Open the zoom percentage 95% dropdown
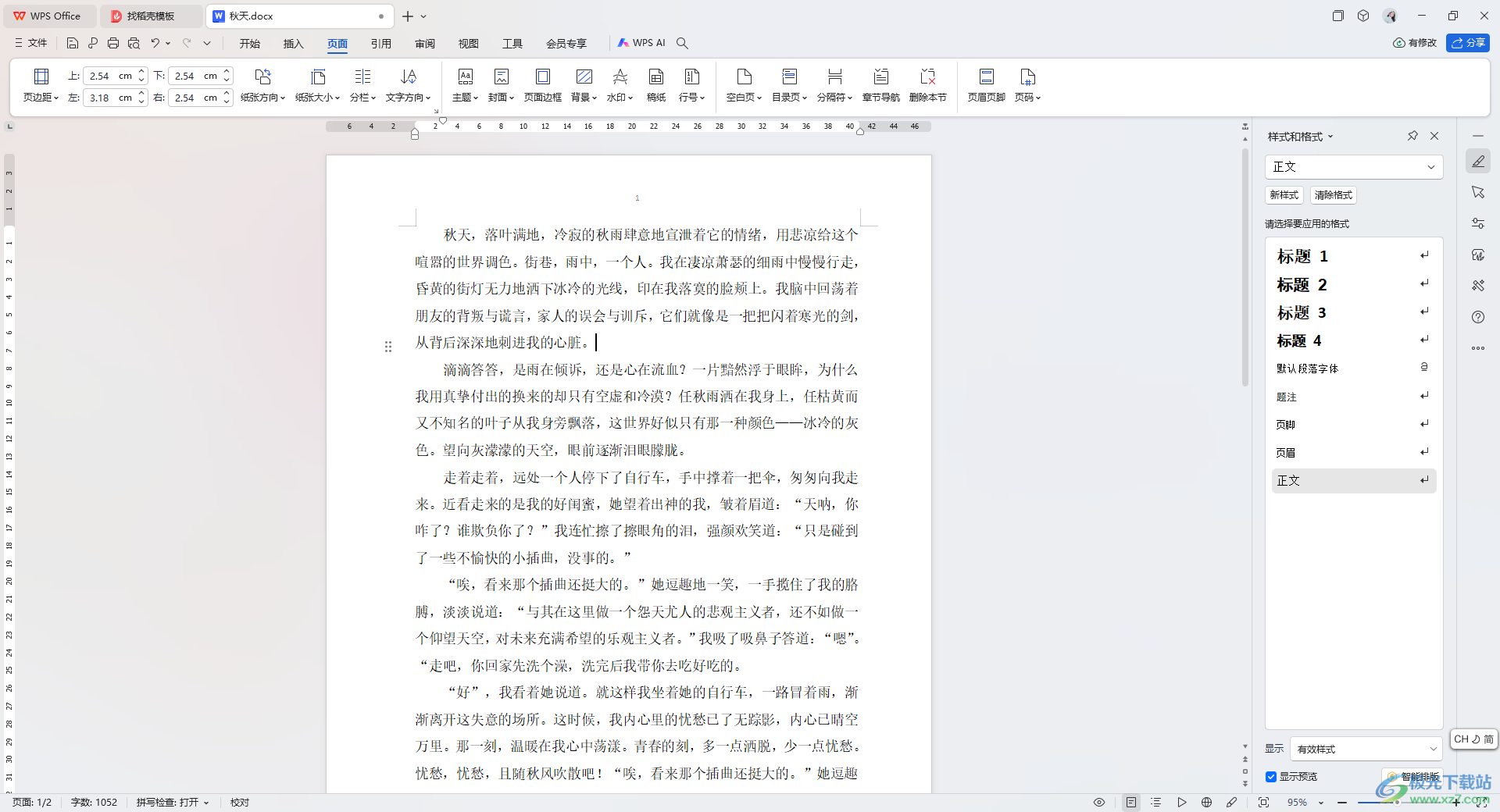This screenshot has height=812, width=1500. 1321,803
